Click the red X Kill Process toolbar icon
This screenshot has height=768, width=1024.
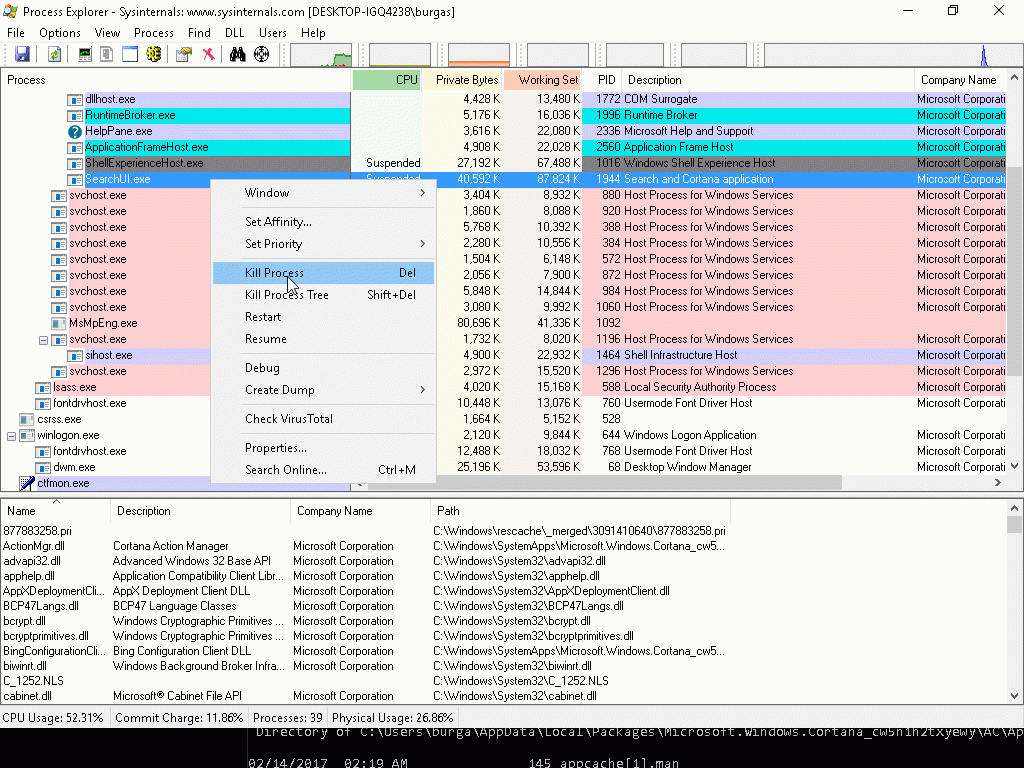208,54
